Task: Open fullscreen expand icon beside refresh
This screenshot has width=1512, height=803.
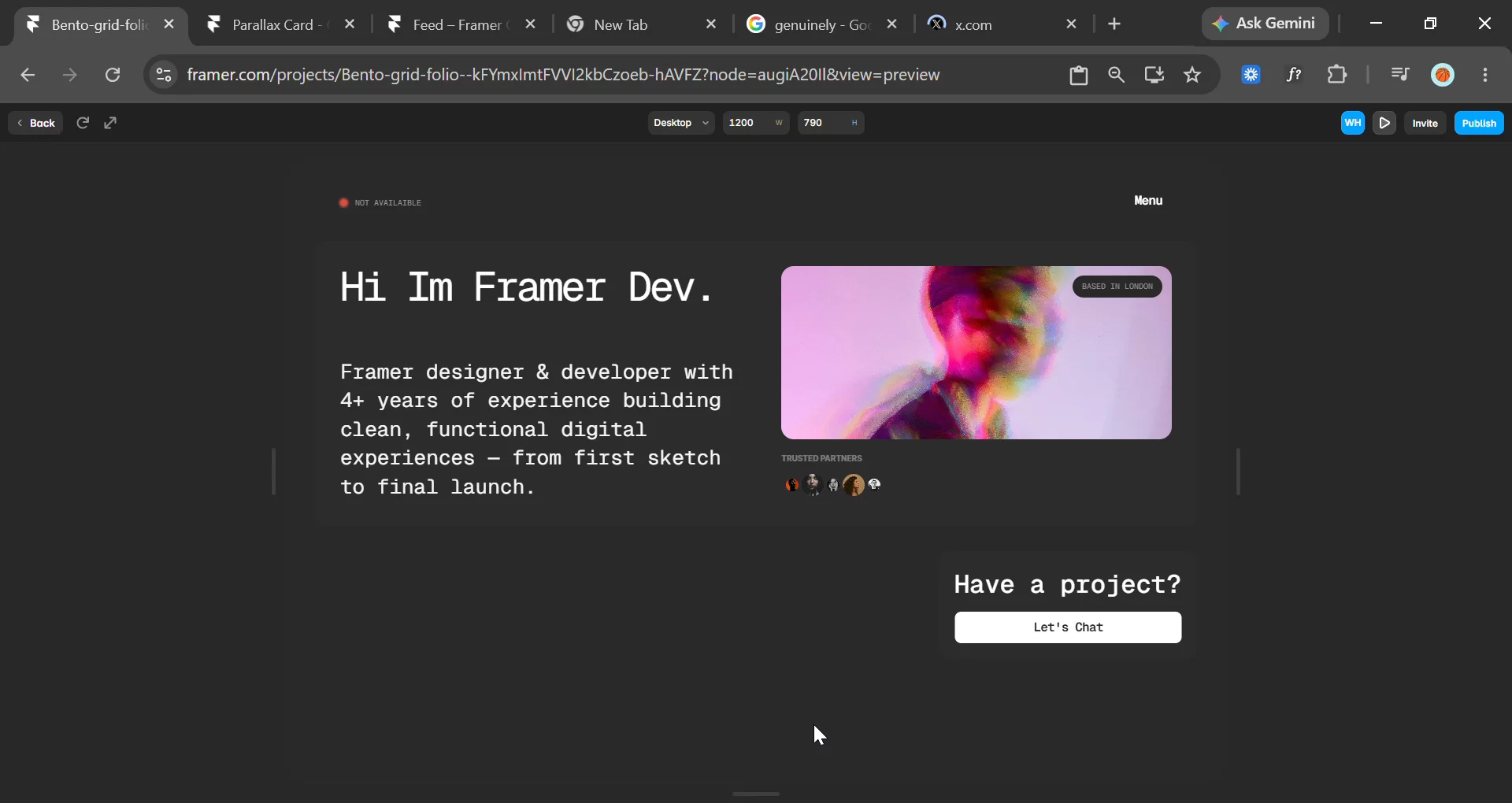Action: point(111,123)
